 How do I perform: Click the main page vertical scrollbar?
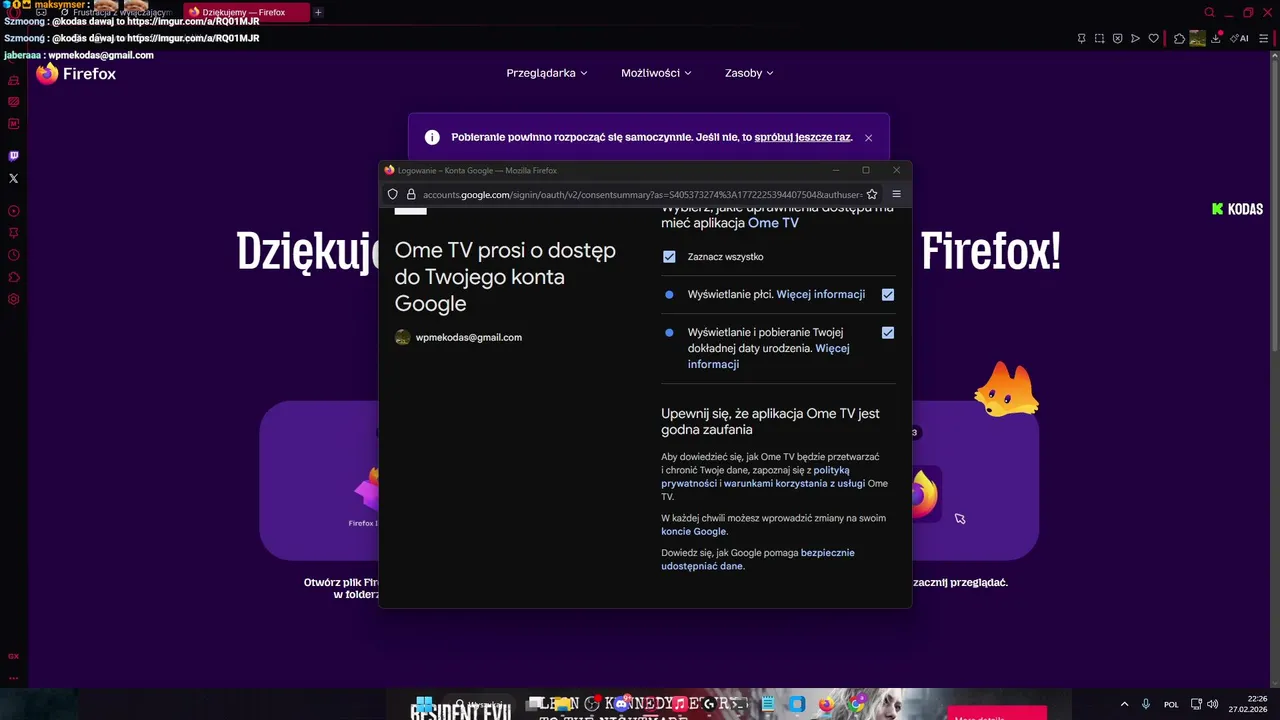point(1274,204)
